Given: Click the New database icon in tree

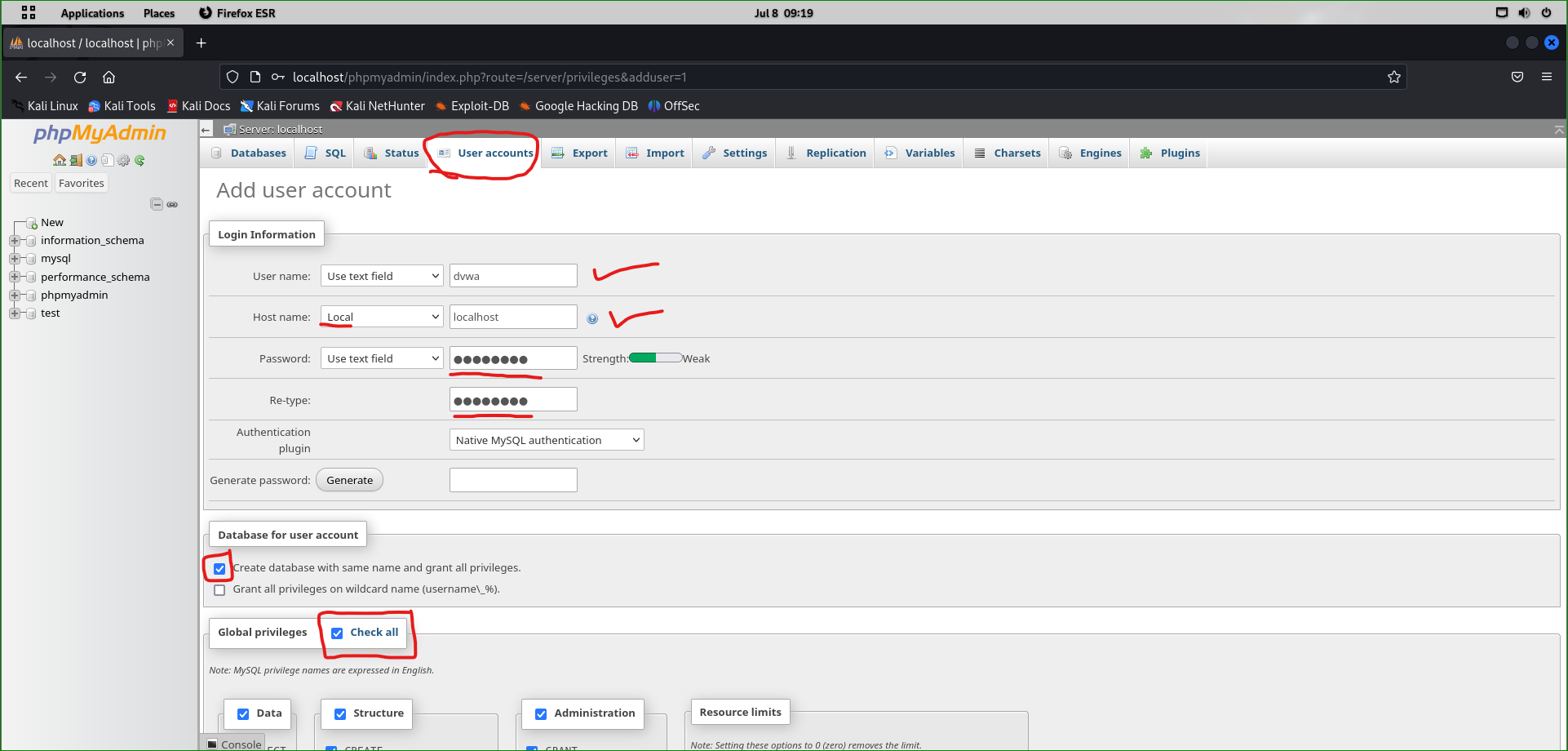Looking at the screenshot, I should pyautogui.click(x=32, y=223).
